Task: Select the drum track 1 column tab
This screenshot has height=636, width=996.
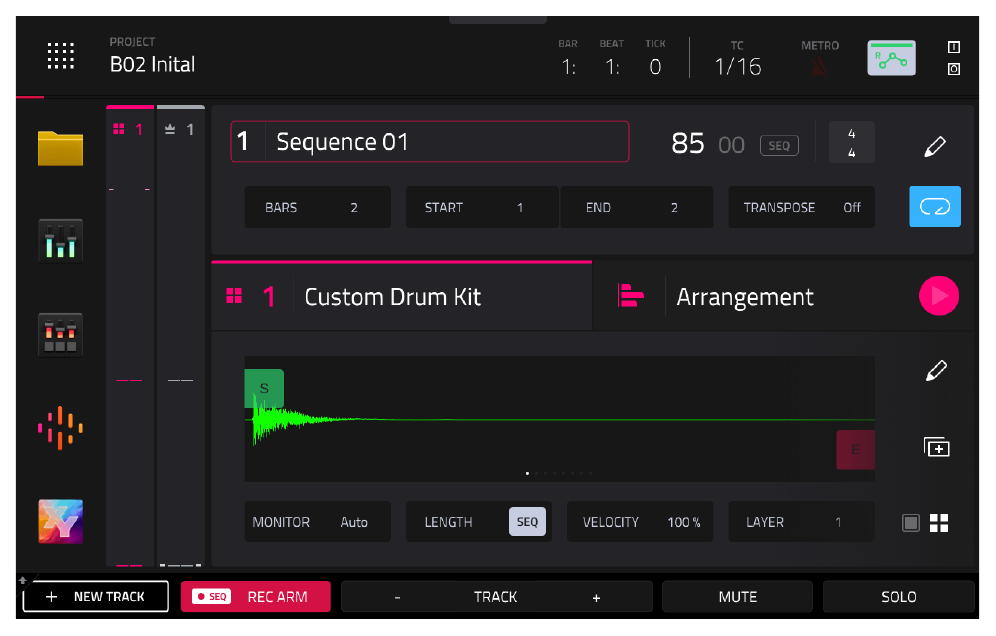Action: [x=130, y=129]
